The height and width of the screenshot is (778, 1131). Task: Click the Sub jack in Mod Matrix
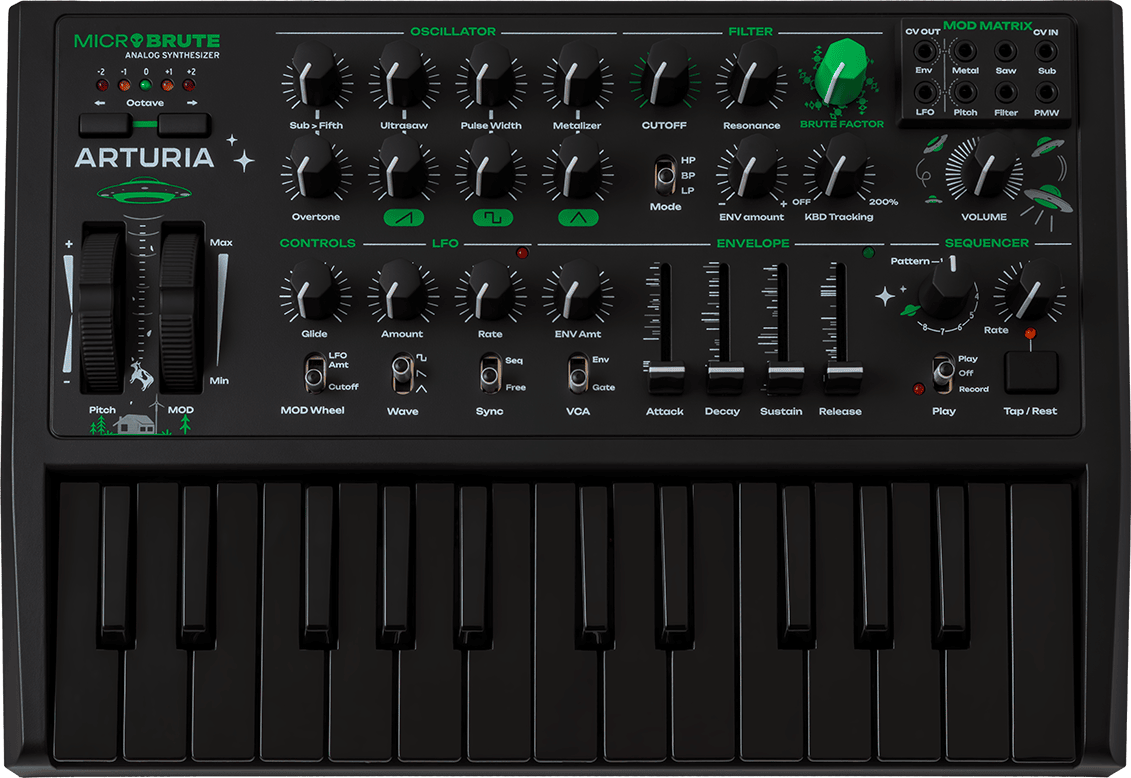point(1046,51)
